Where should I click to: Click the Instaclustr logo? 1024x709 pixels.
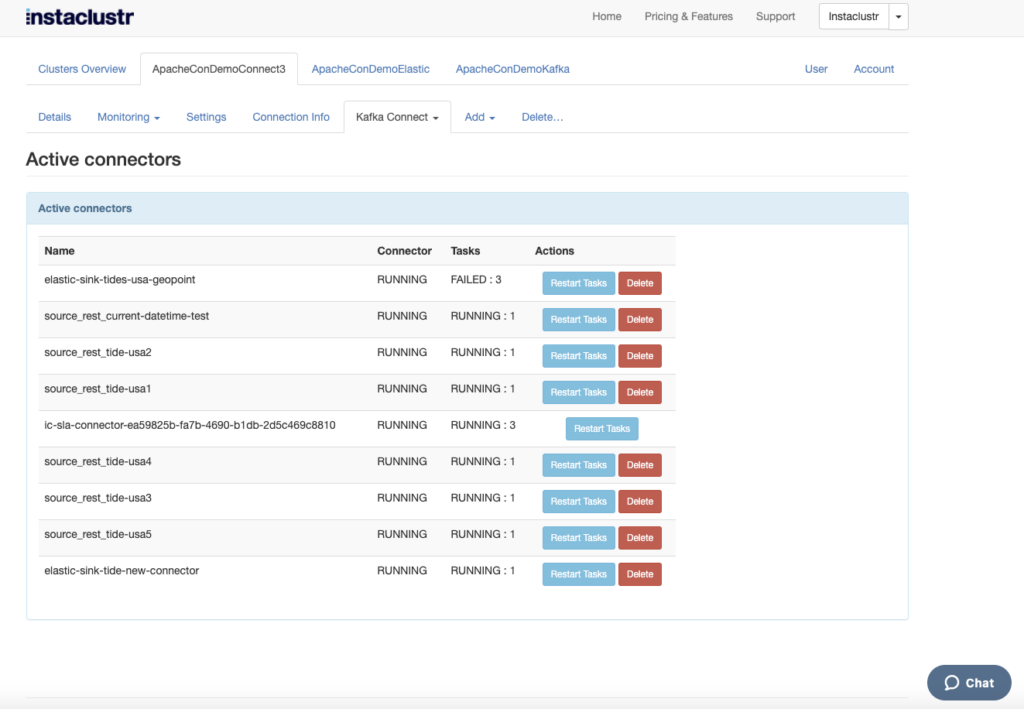pos(80,17)
